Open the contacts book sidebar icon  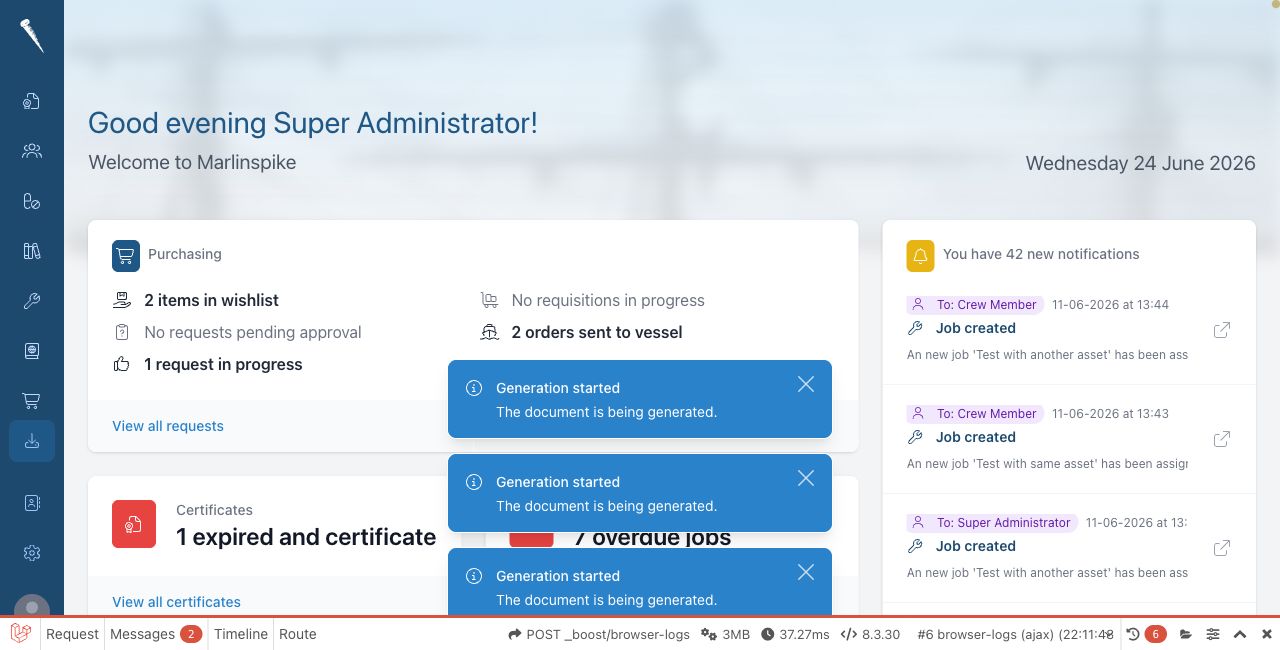[32, 503]
